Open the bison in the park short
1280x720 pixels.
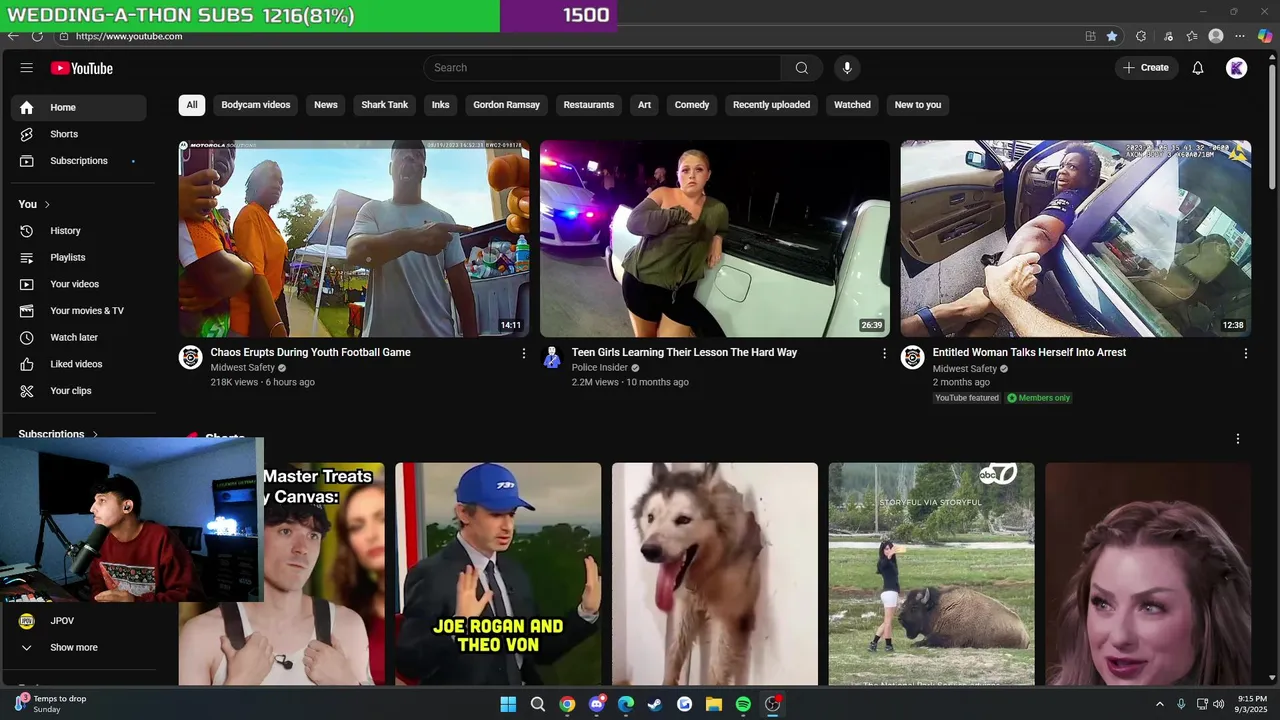[932, 574]
